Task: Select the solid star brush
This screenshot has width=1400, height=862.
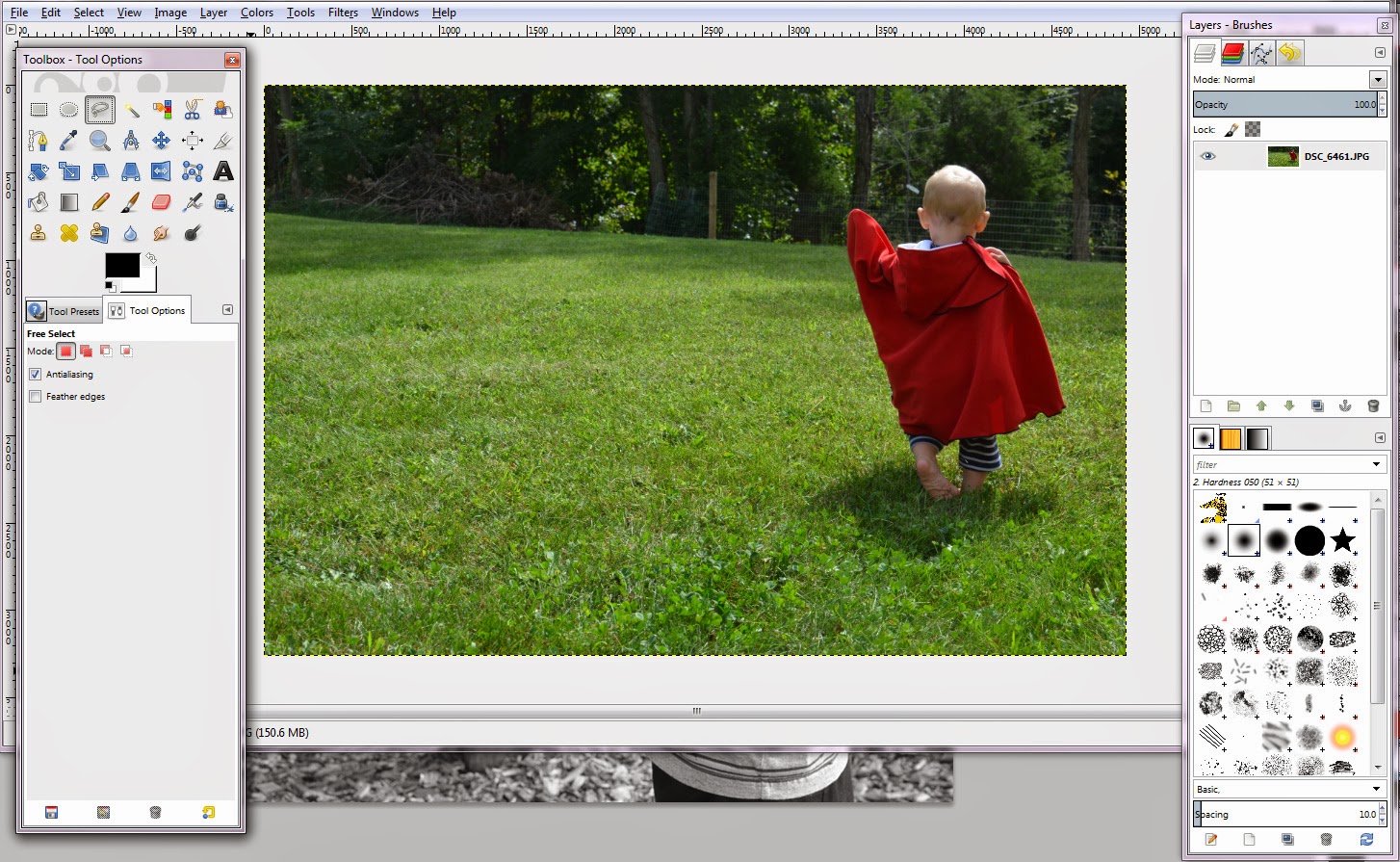Action: click(x=1342, y=541)
